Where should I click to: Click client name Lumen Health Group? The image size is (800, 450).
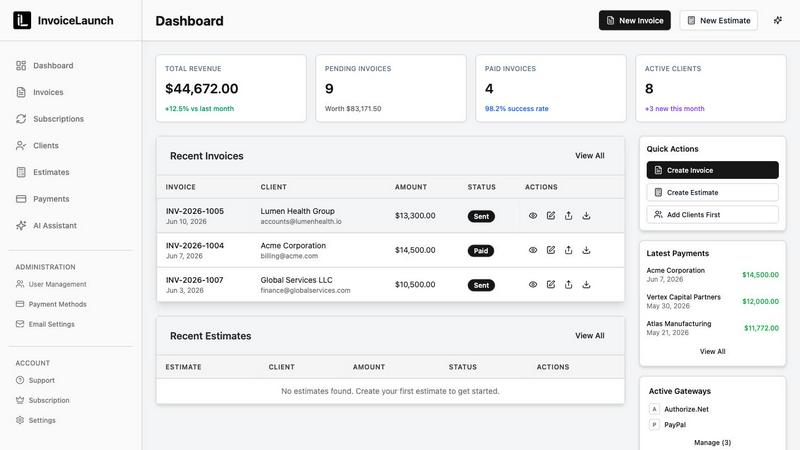tap(297, 211)
